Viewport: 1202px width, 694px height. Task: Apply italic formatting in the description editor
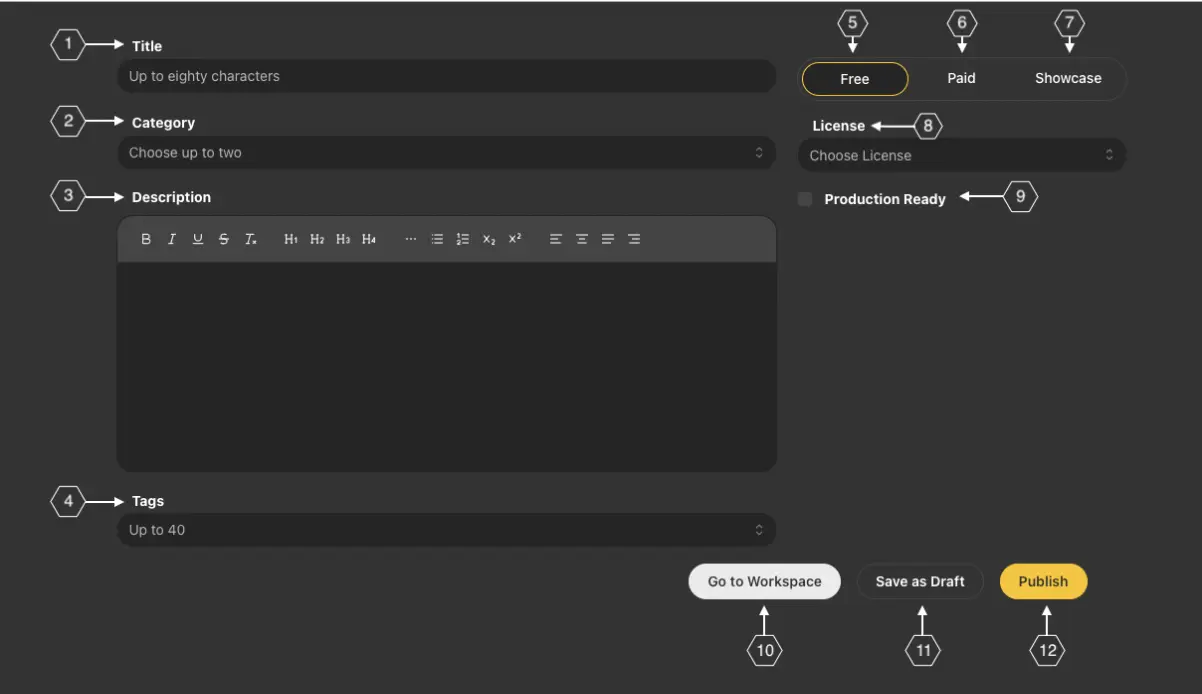point(172,239)
